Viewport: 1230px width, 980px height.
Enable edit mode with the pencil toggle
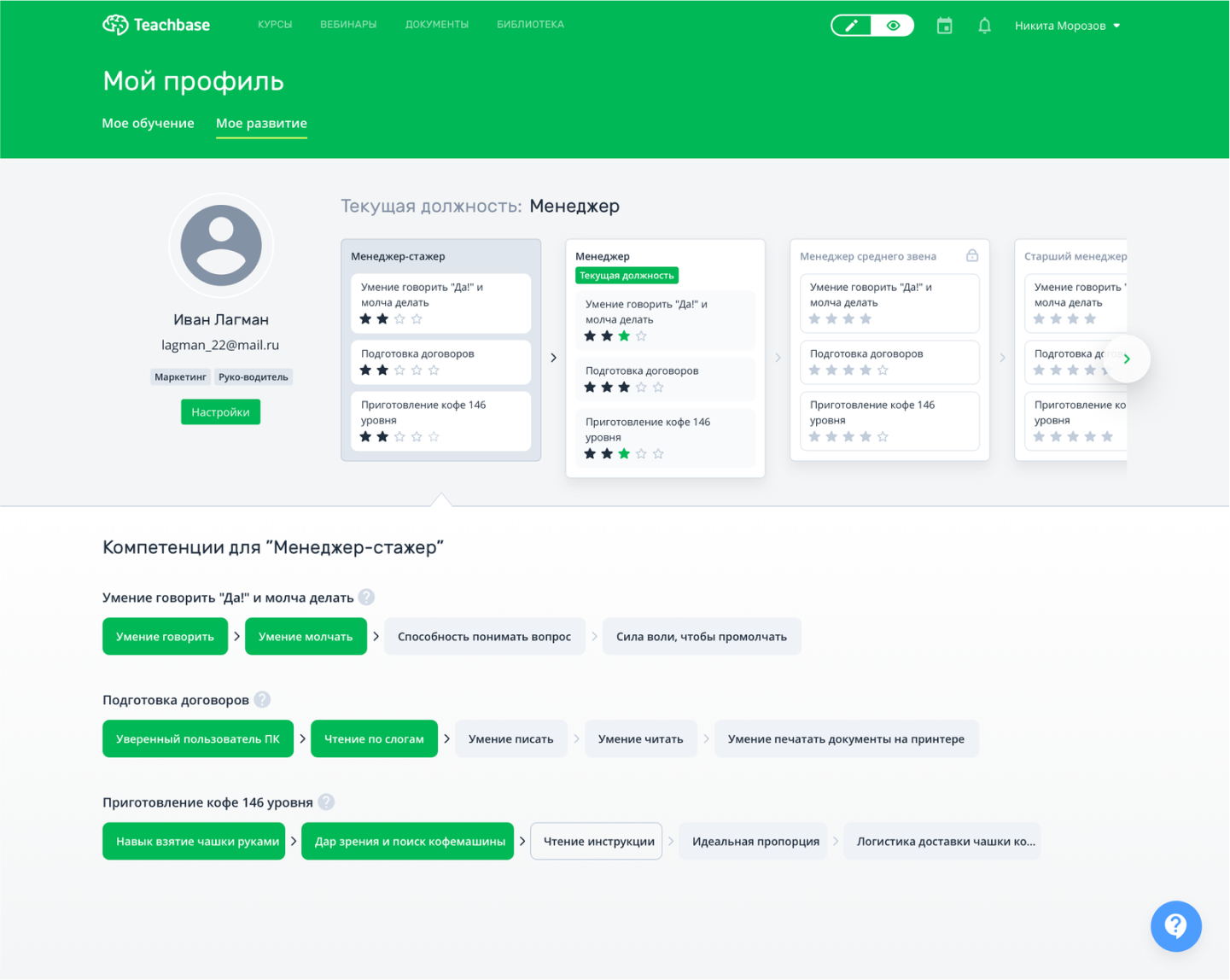pos(851,25)
